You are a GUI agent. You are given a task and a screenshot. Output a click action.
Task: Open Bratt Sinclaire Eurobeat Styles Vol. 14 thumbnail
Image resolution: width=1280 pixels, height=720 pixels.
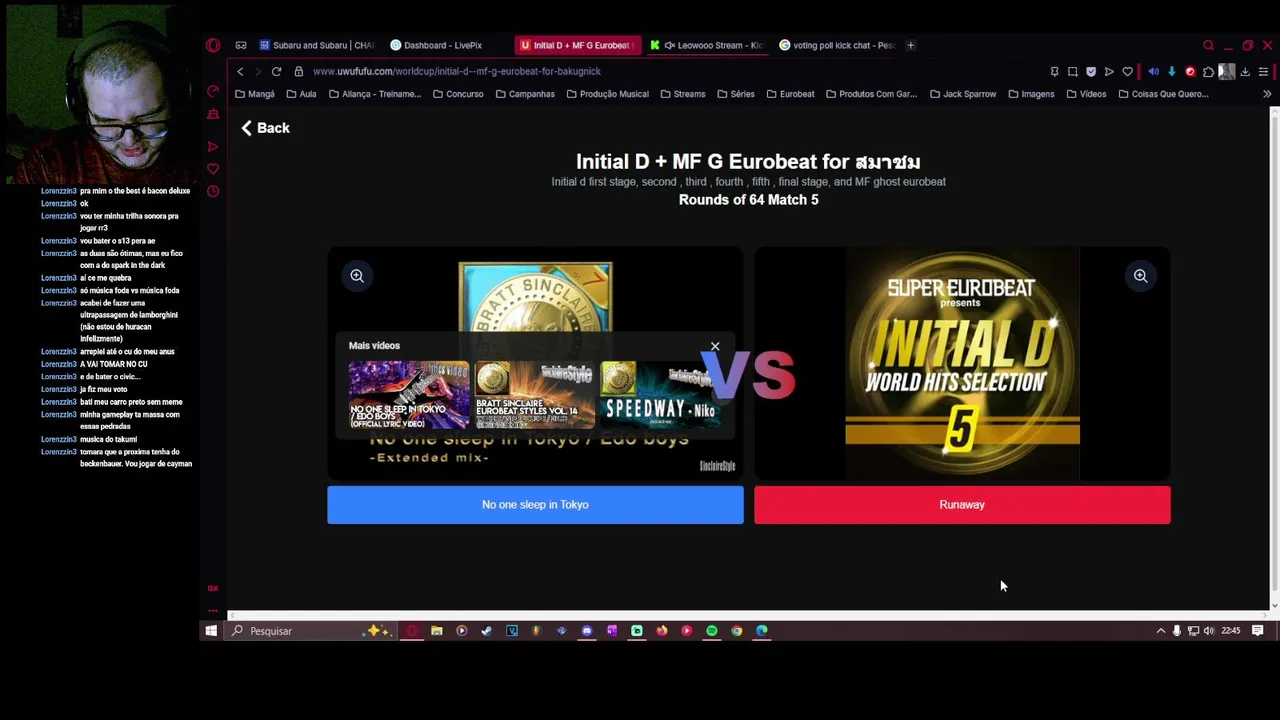(535, 395)
